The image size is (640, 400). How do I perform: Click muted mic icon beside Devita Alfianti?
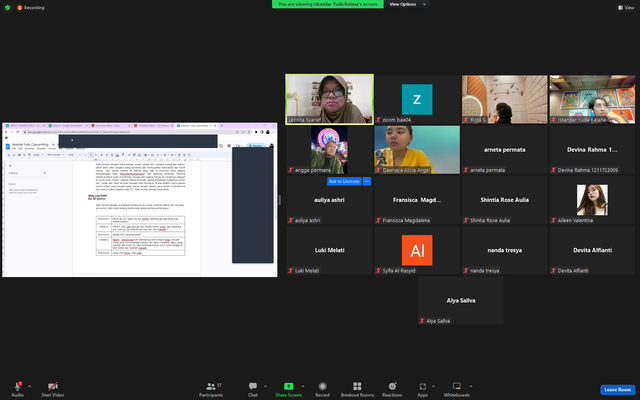[553, 271]
